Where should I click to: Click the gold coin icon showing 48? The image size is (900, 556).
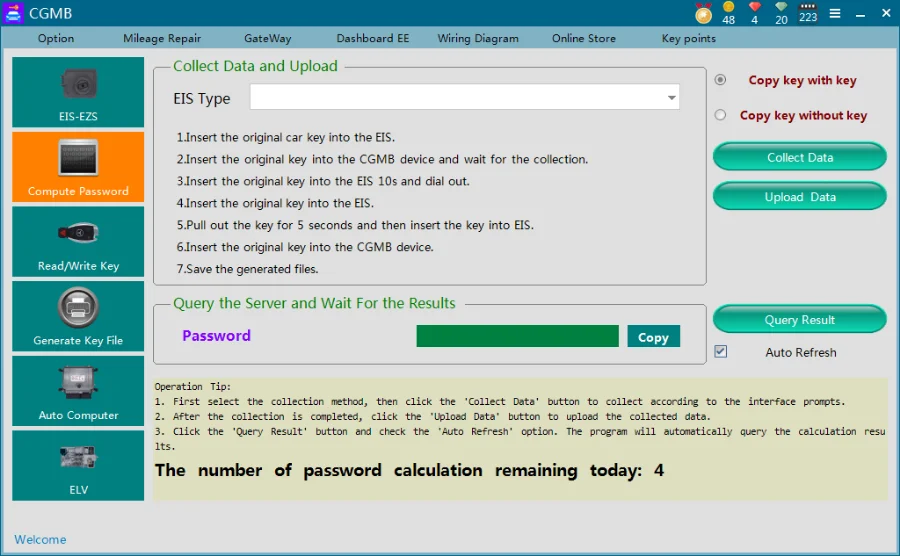(x=728, y=13)
